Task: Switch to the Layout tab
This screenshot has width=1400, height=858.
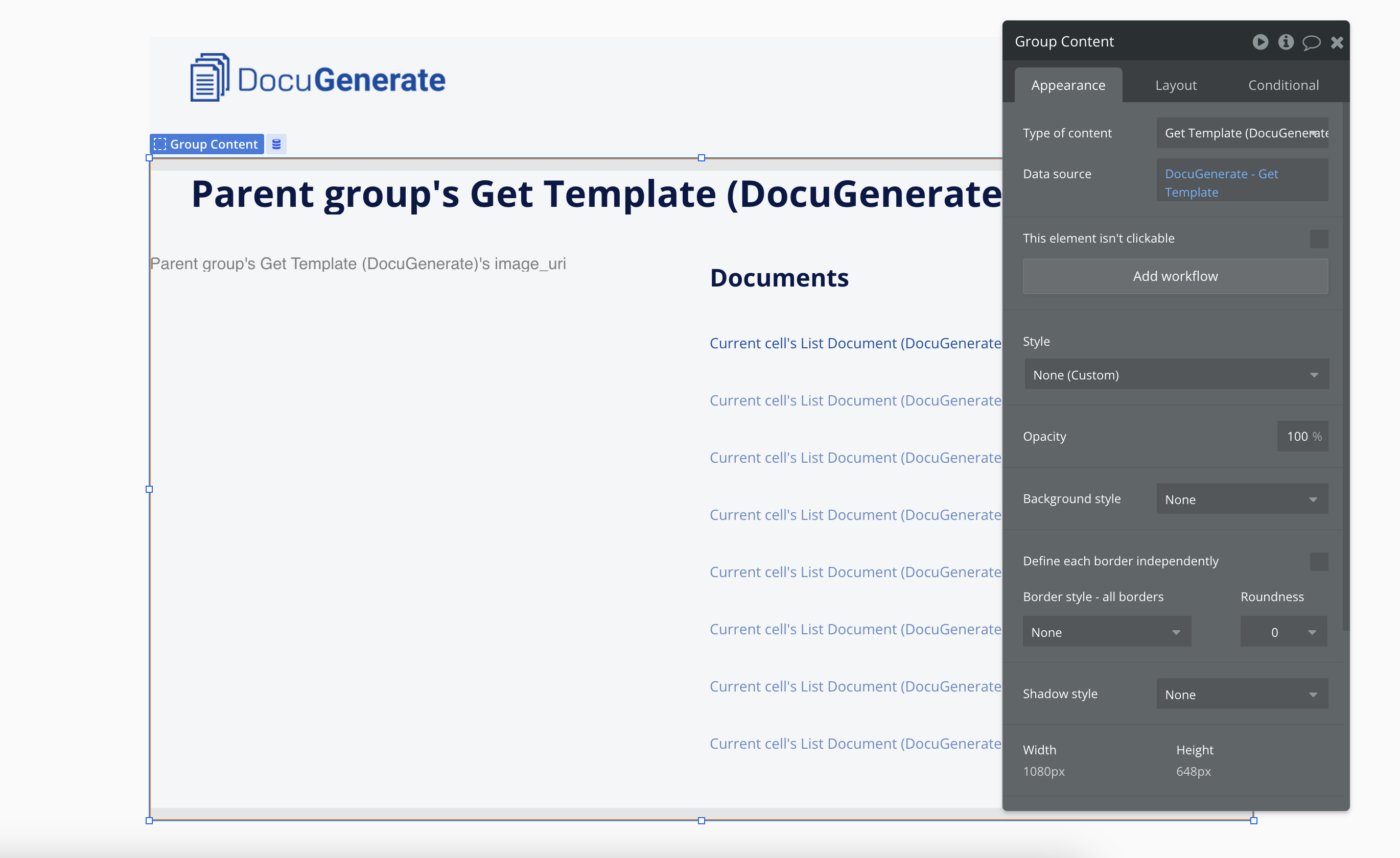Action: coord(1176,85)
